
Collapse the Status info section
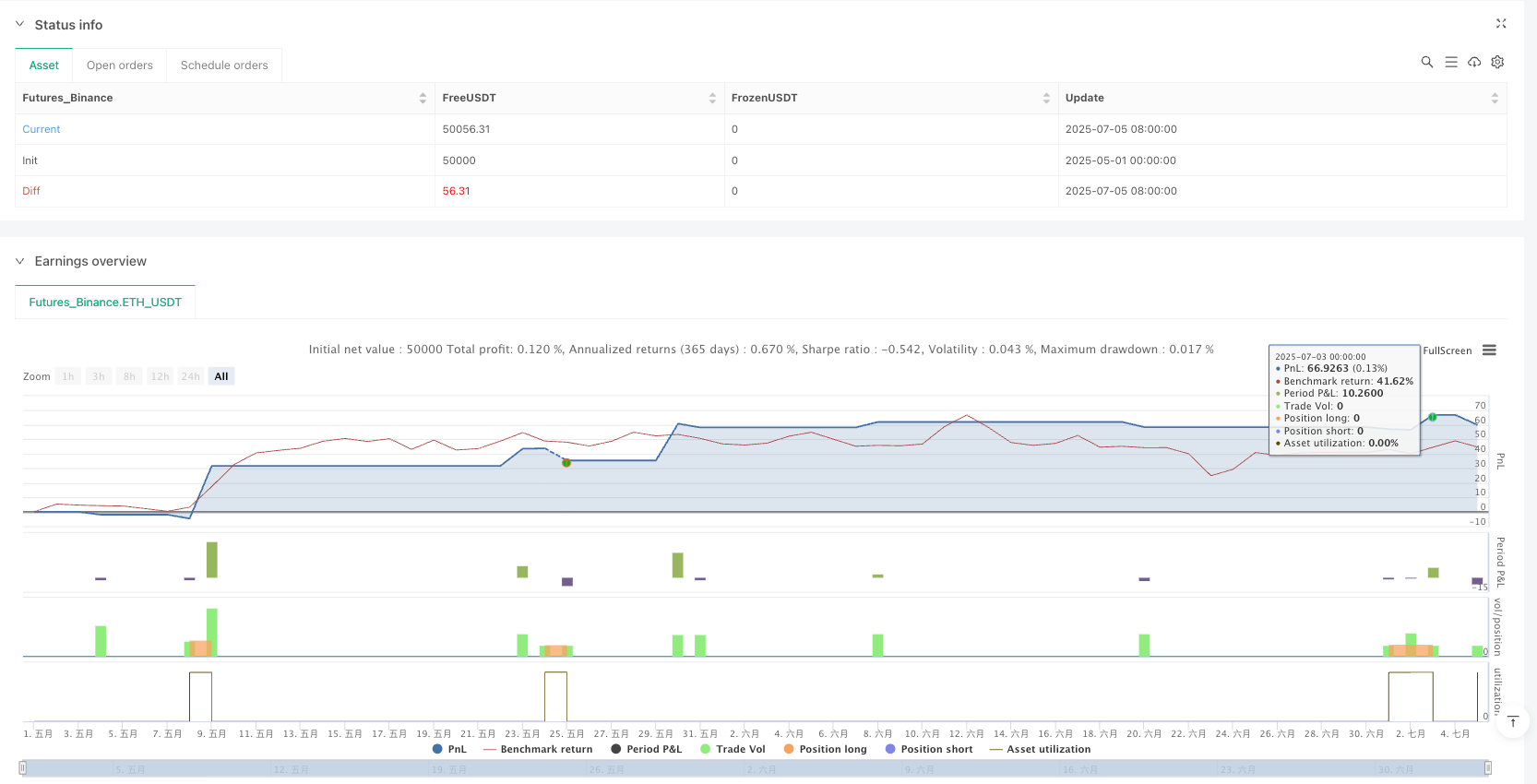pyautogui.click(x=20, y=24)
